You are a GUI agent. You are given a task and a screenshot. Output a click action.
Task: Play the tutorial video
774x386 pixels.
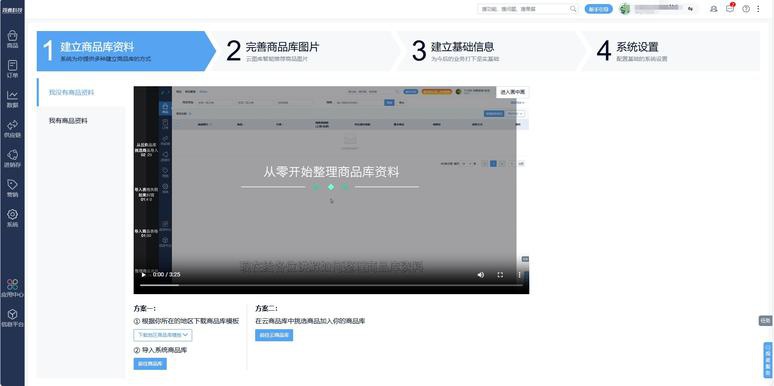(x=144, y=274)
